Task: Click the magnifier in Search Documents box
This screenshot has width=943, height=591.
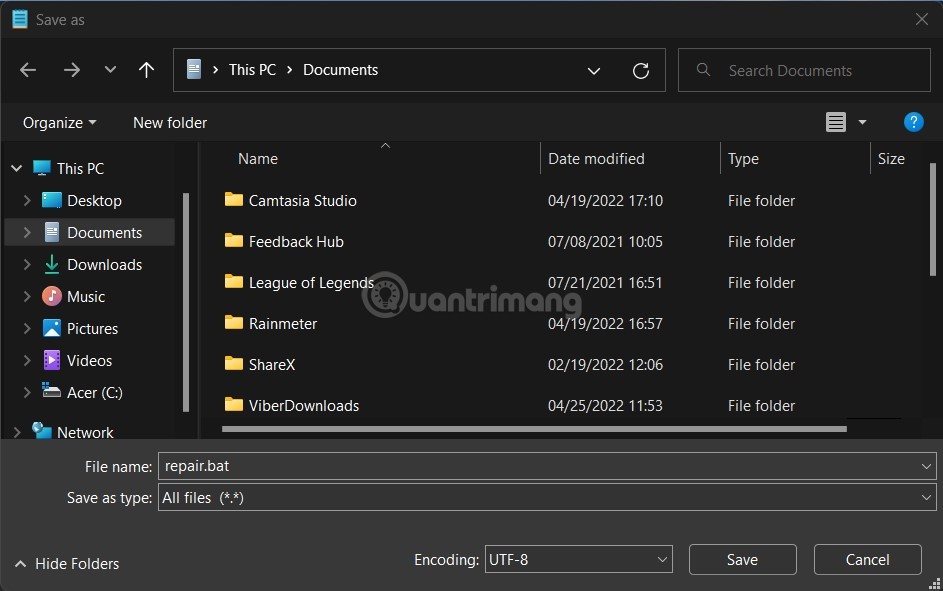Action: click(x=703, y=70)
